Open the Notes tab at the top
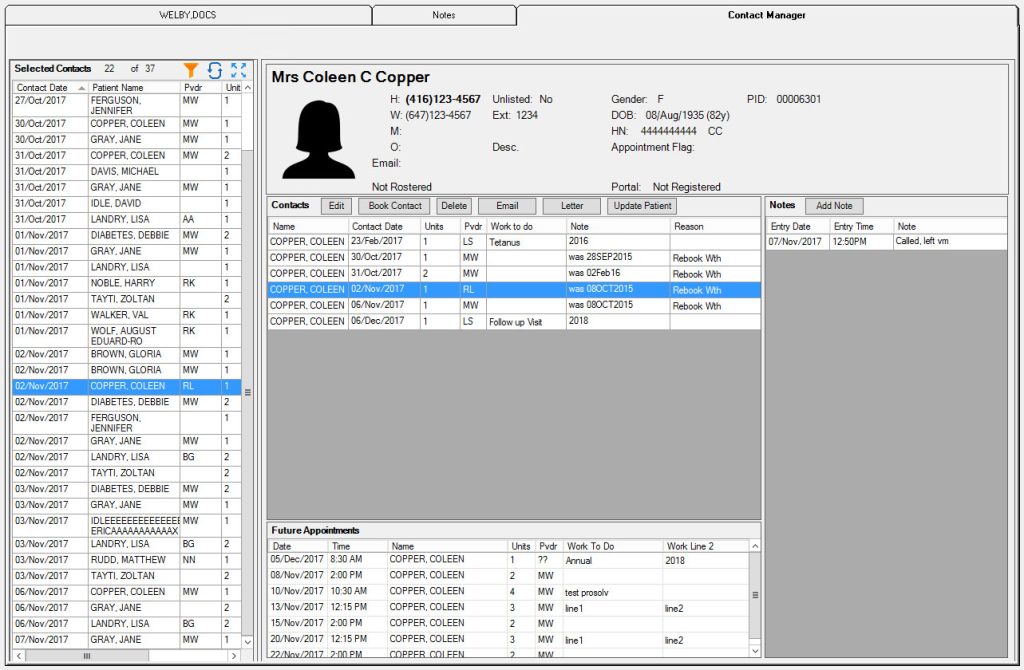The height and width of the screenshot is (670, 1024). [x=443, y=15]
